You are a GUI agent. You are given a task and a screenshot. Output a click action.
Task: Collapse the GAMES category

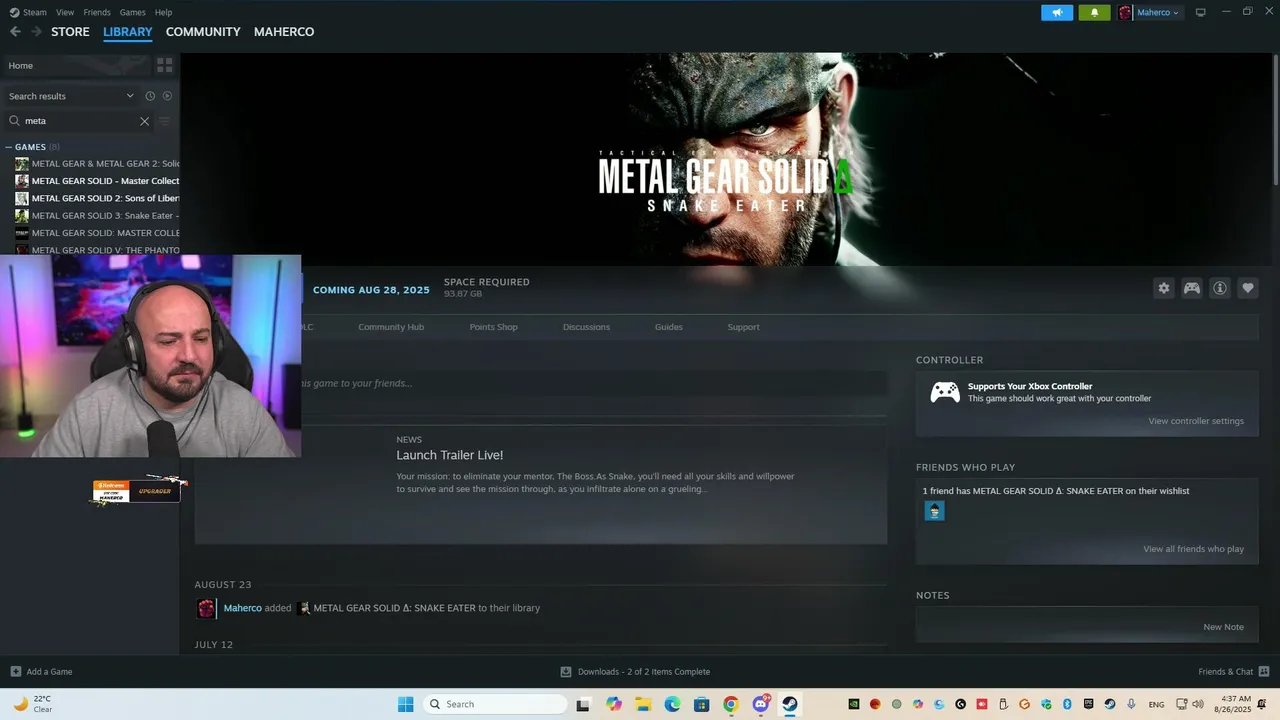tap(9, 147)
